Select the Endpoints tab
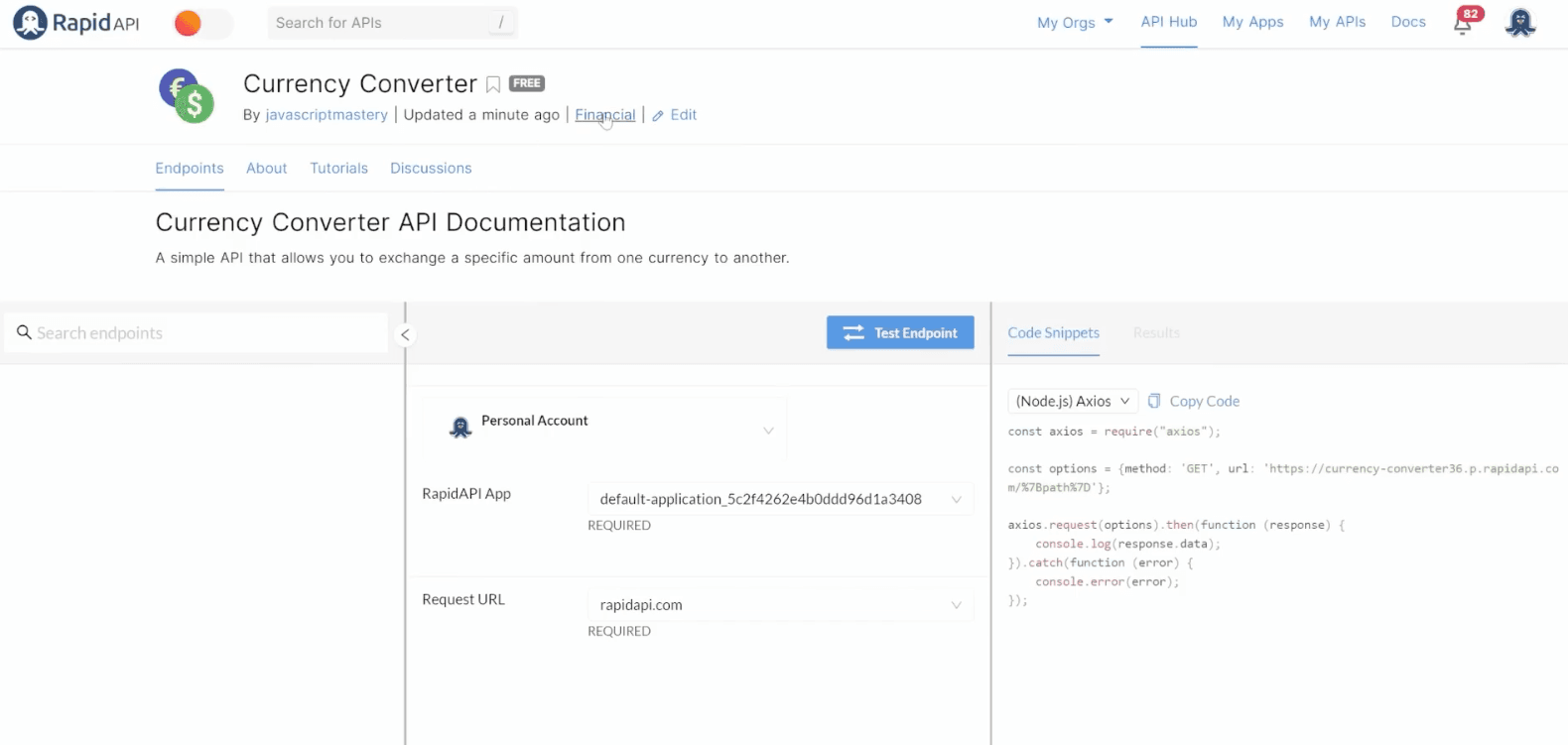The height and width of the screenshot is (745, 1568). pos(190,169)
